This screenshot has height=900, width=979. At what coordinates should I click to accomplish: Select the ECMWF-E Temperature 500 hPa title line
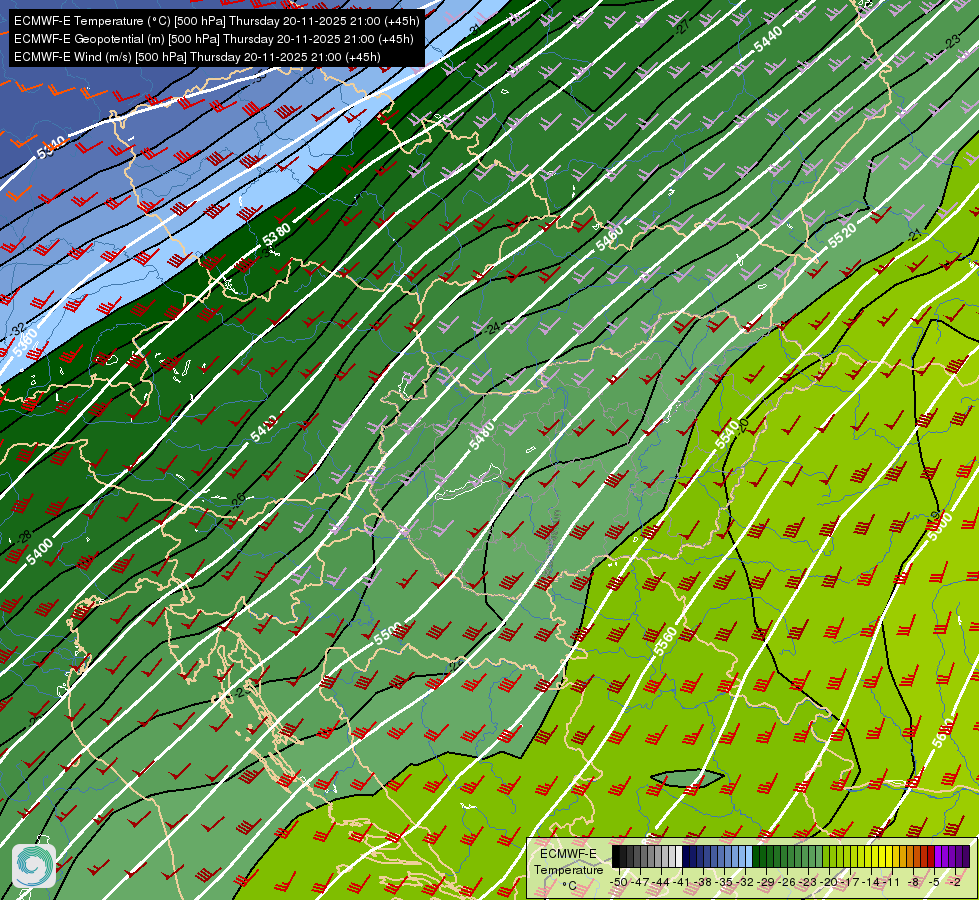pos(217,21)
